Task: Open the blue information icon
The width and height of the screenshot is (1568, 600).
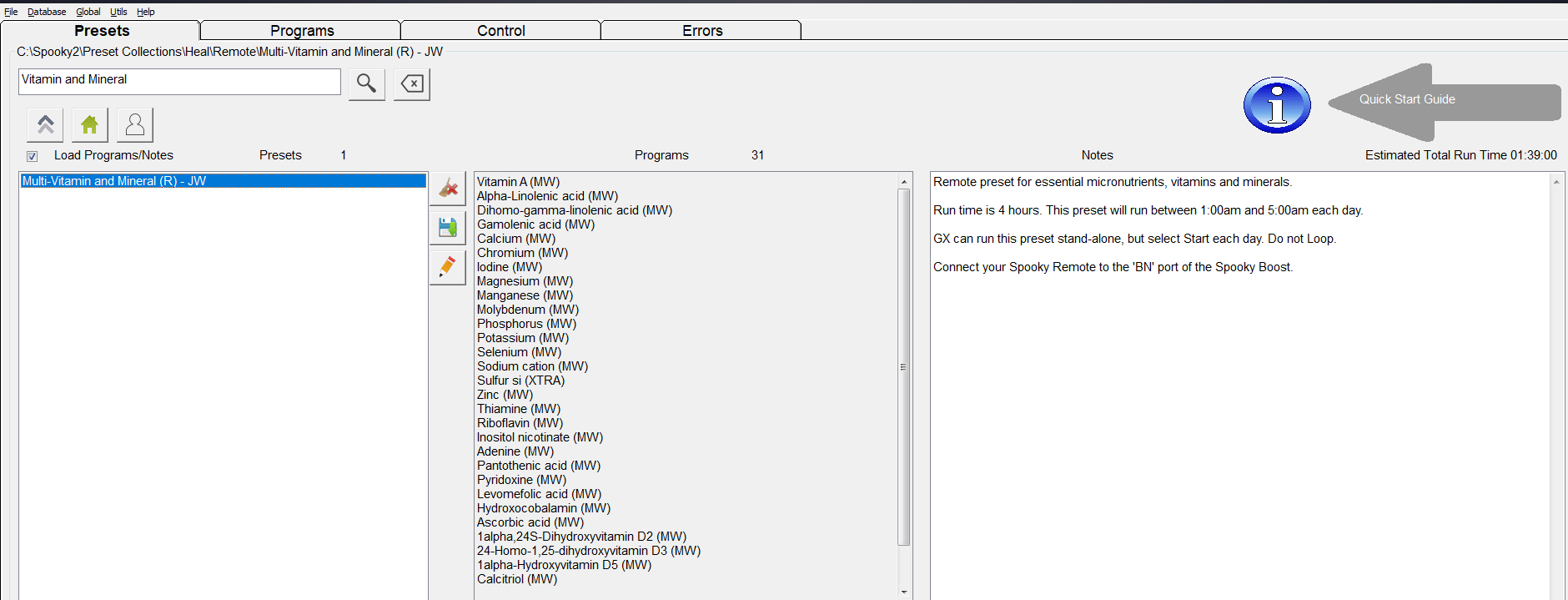Action: (x=1276, y=106)
